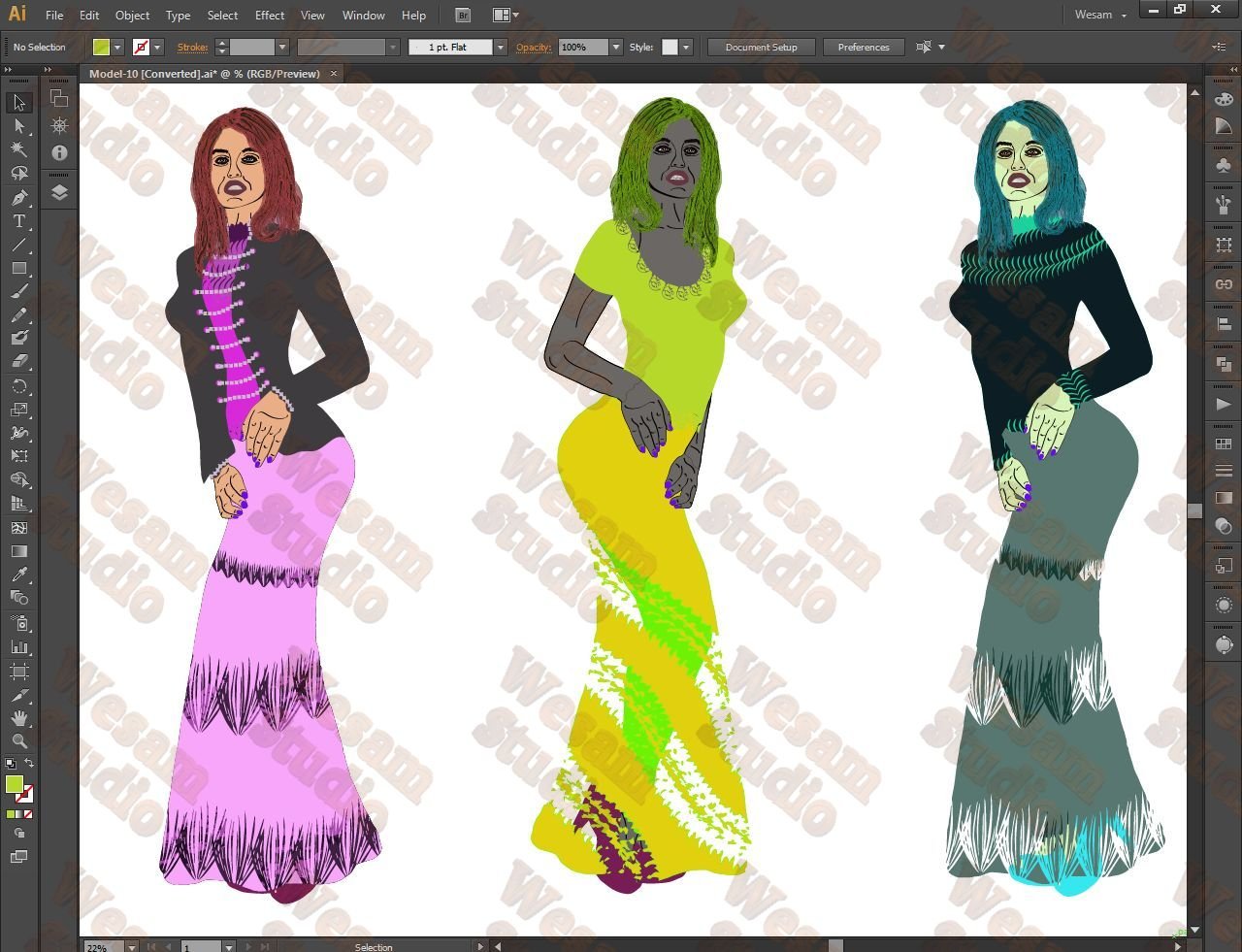Pick the Gradient tool
The image size is (1242, 952).
tap(18, 551)
